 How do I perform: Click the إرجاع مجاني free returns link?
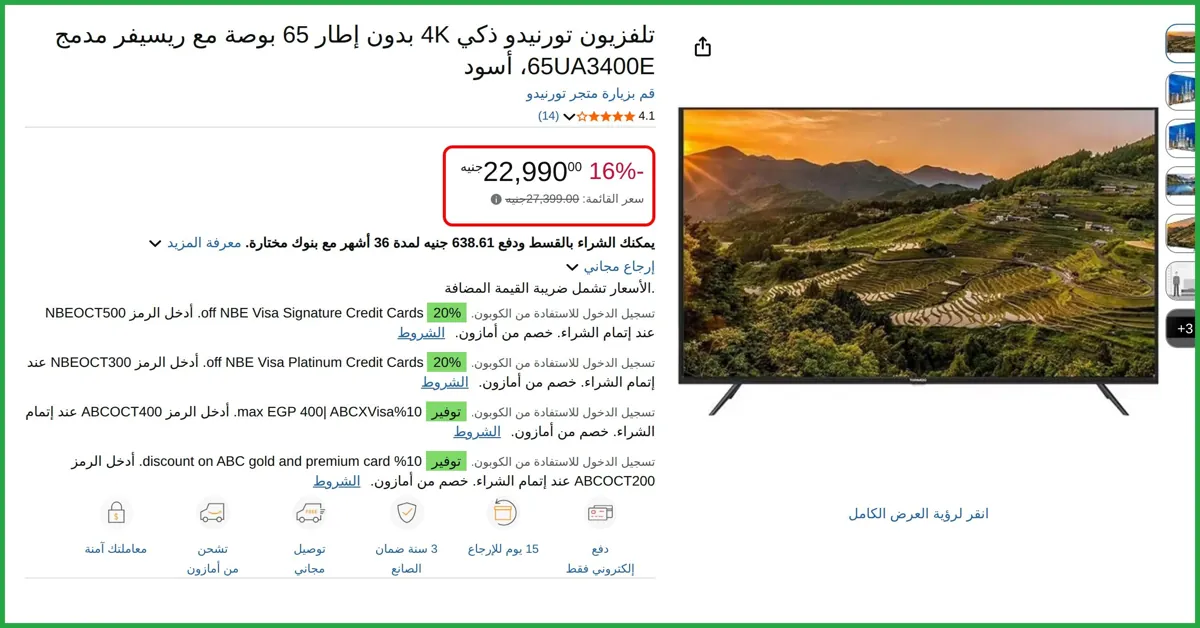point(619,267)
